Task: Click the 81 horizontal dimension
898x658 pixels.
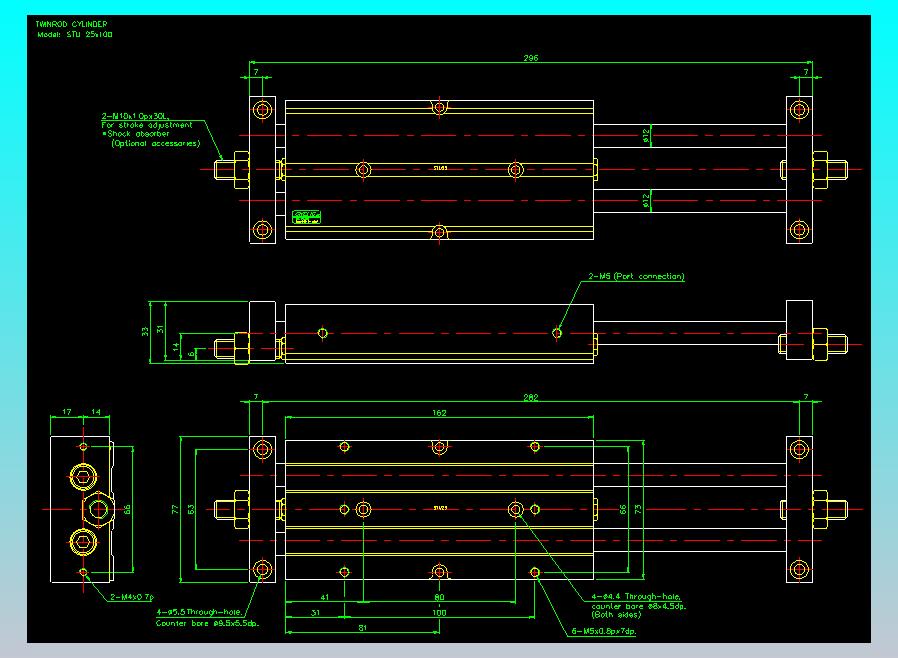Action: point(363,628)
